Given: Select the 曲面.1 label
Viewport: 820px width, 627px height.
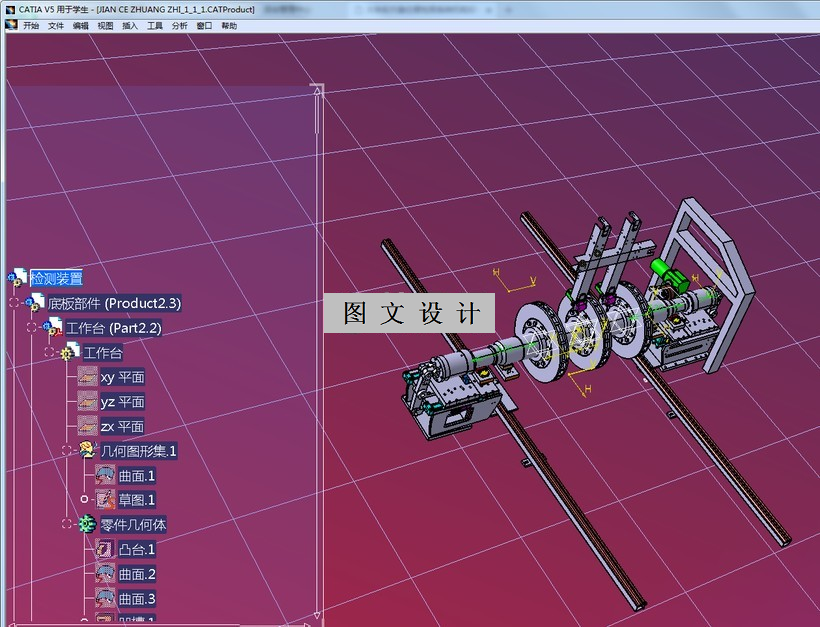Looking at the screenshot, I should [x=137, y=475].
